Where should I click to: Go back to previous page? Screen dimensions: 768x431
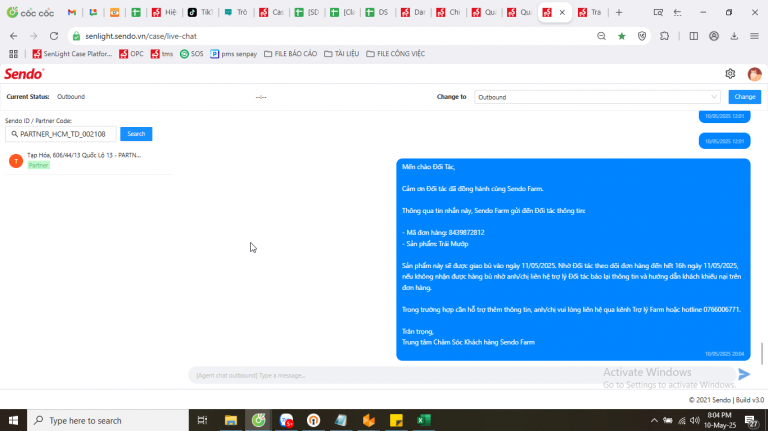tap(13, 36)
